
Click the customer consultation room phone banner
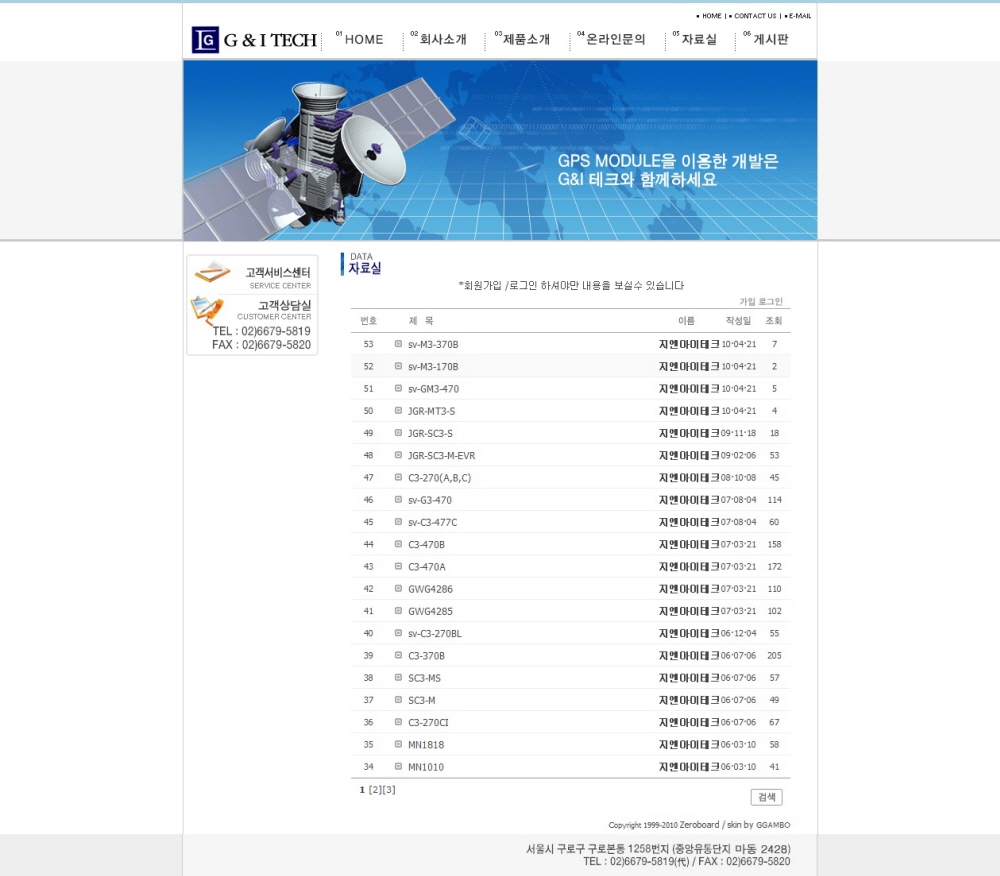[x=252, y=323]
